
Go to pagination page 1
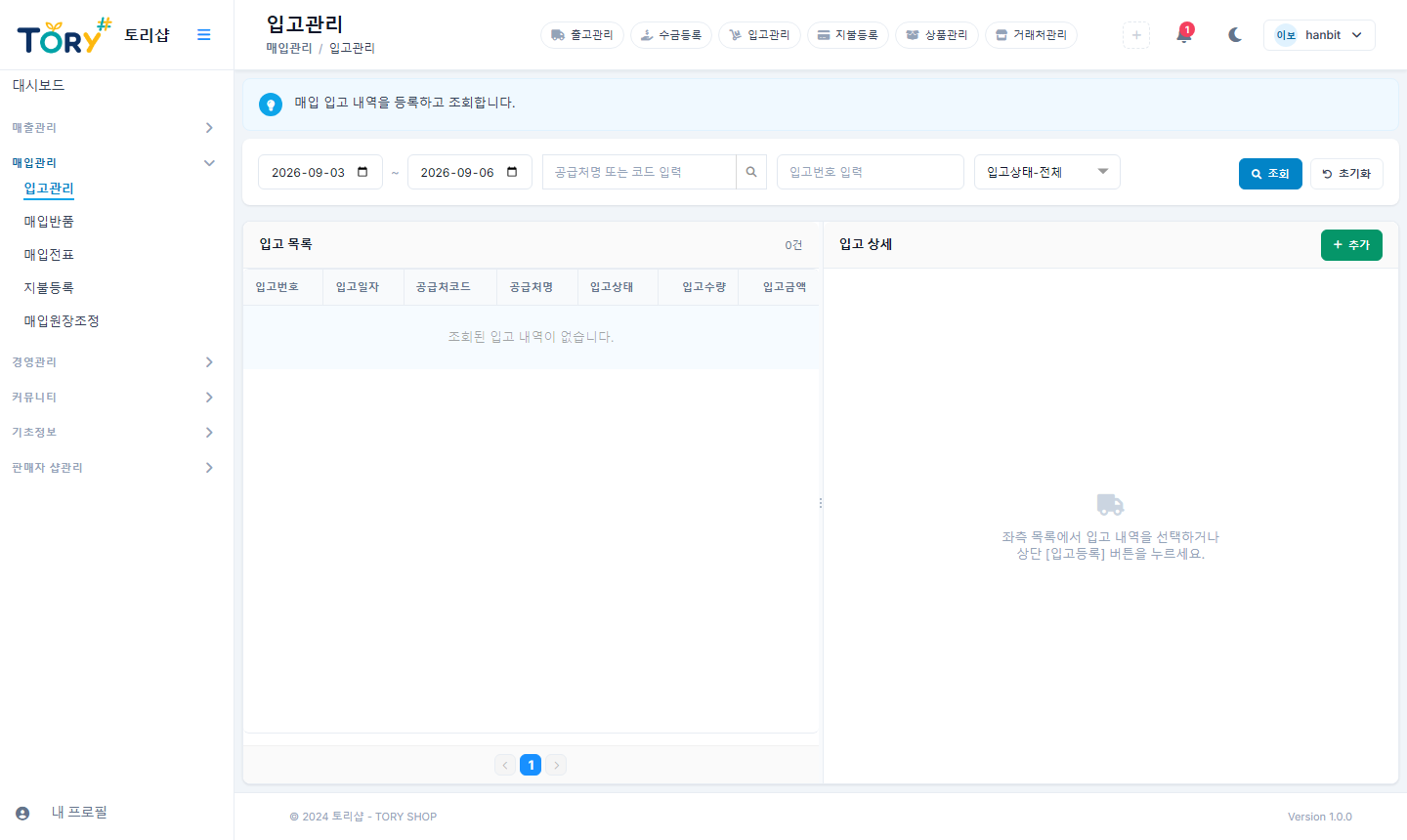click(531, 765)
